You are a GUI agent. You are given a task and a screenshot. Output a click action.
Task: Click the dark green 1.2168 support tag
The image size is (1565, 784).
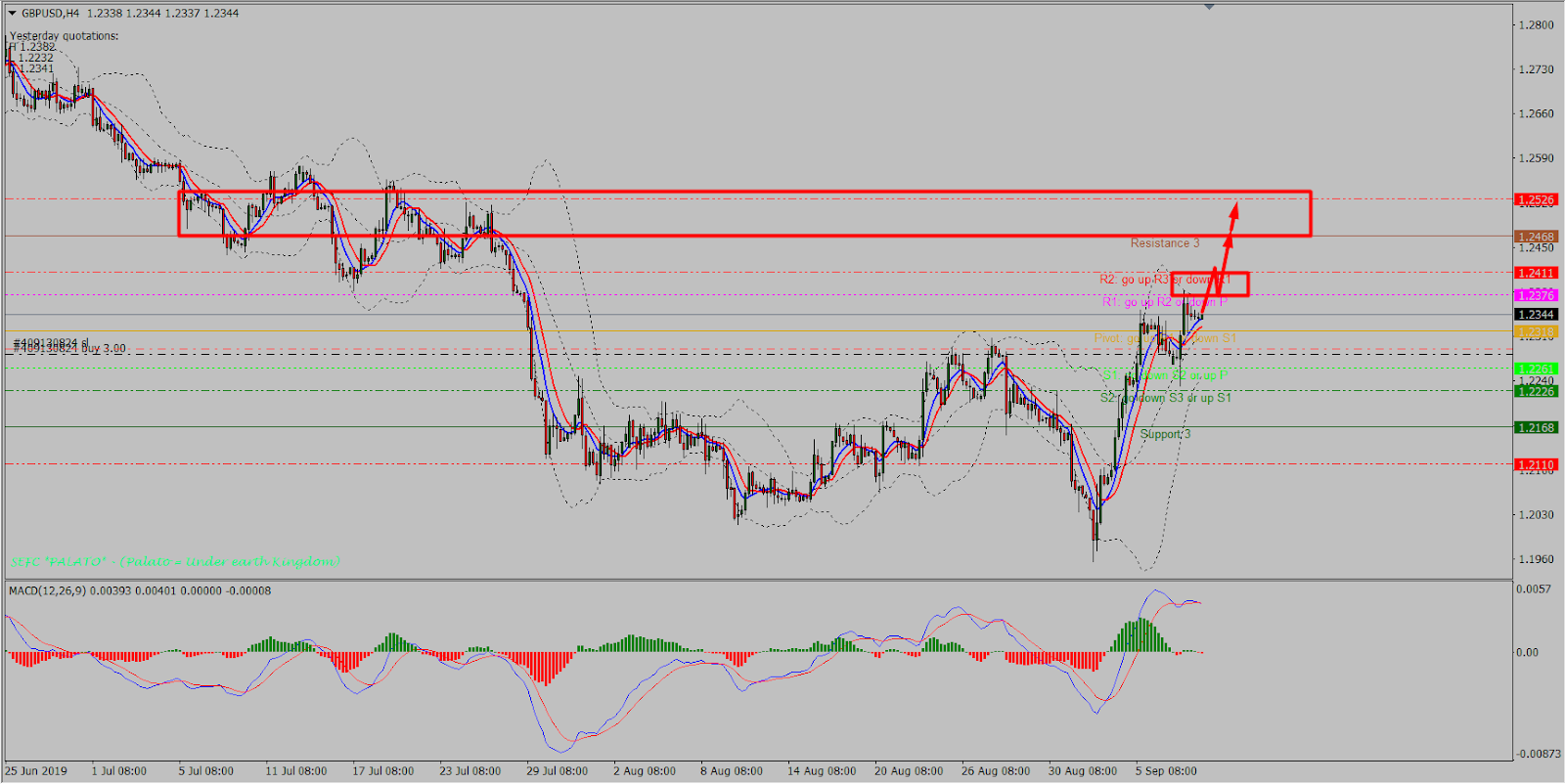click(x=1535, y=427)
